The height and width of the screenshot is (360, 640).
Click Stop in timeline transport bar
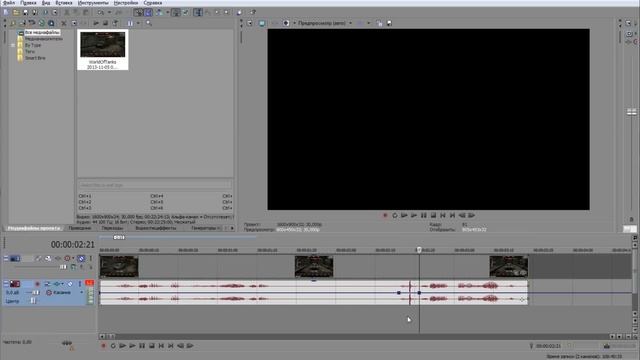[x=152, y=346]
